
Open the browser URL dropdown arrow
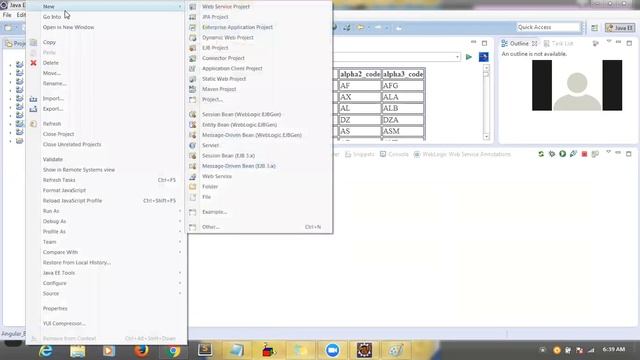tap(457, 57)
